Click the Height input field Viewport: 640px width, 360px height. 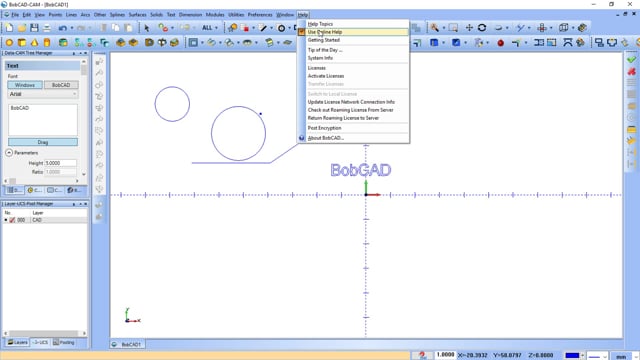point(60,163)
